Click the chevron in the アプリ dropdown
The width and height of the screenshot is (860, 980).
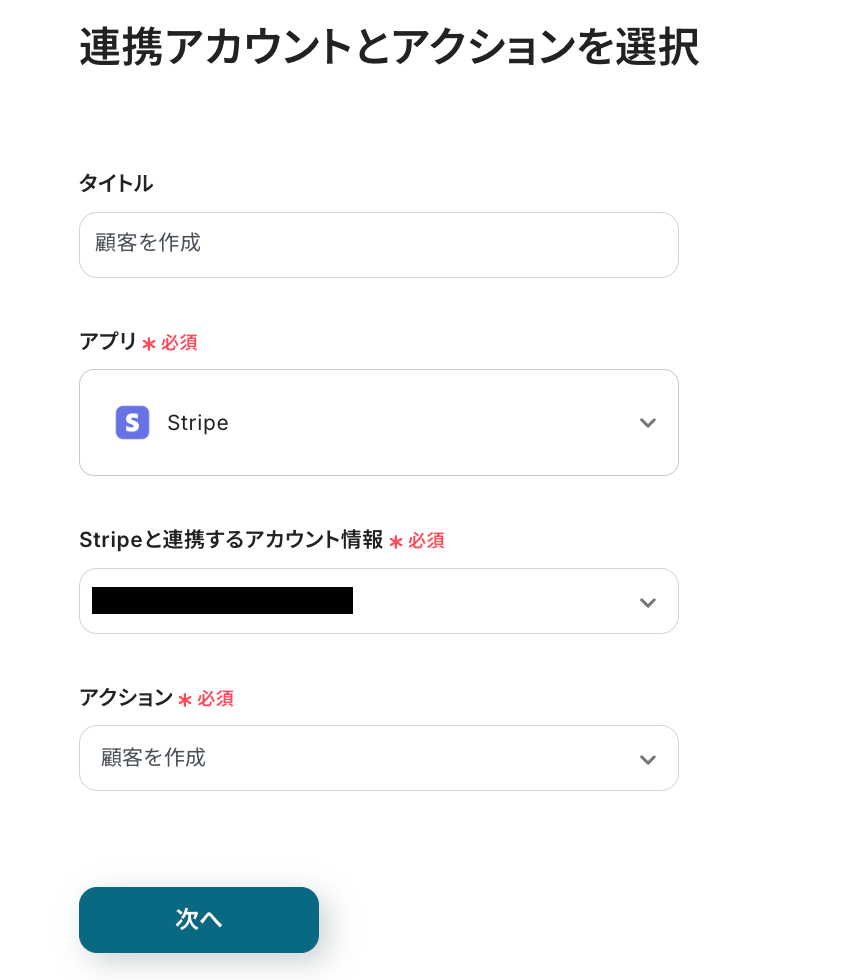click(647, 423)
